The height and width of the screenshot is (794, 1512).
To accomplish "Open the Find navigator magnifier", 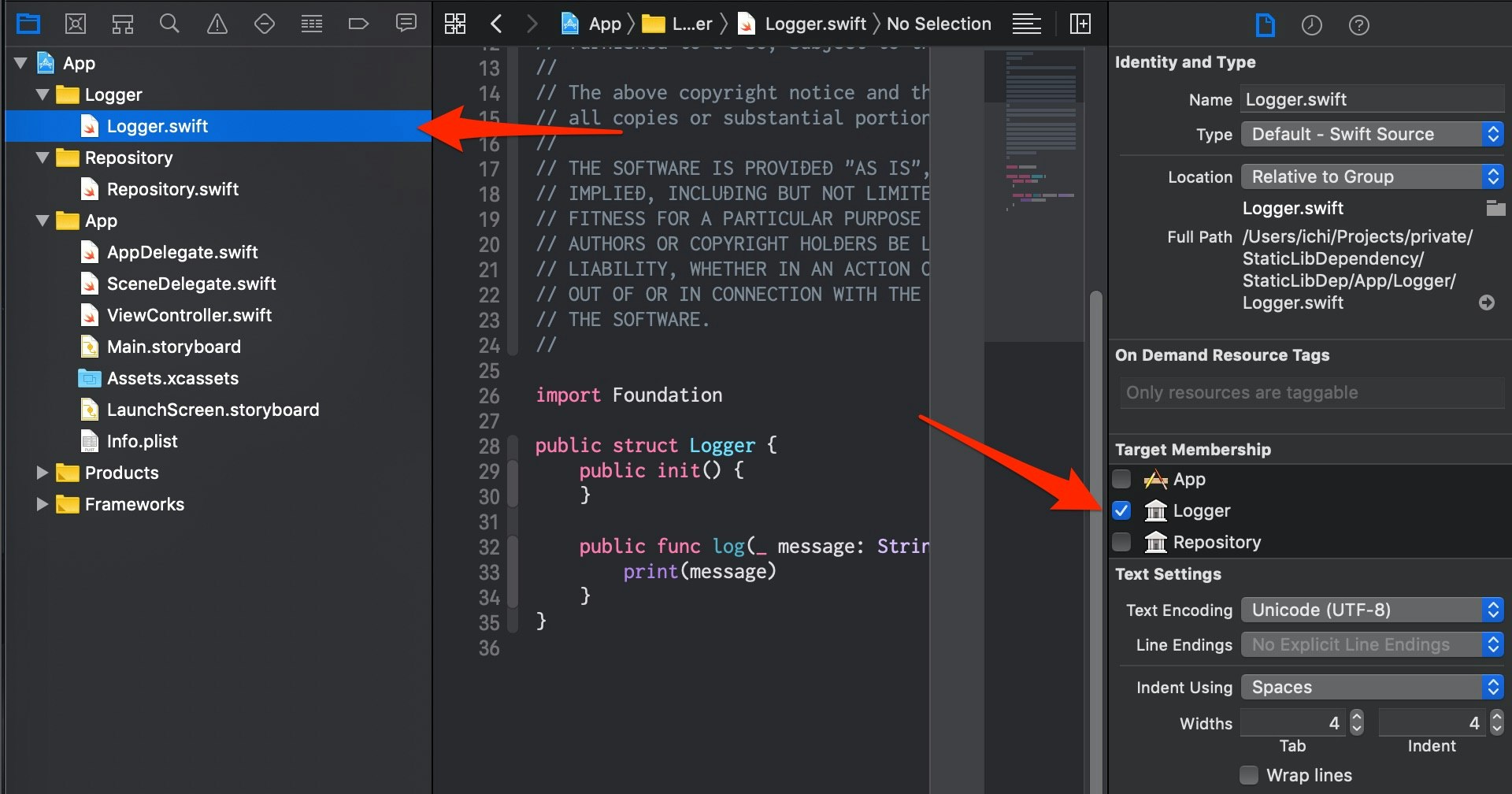I will [169, 24].
